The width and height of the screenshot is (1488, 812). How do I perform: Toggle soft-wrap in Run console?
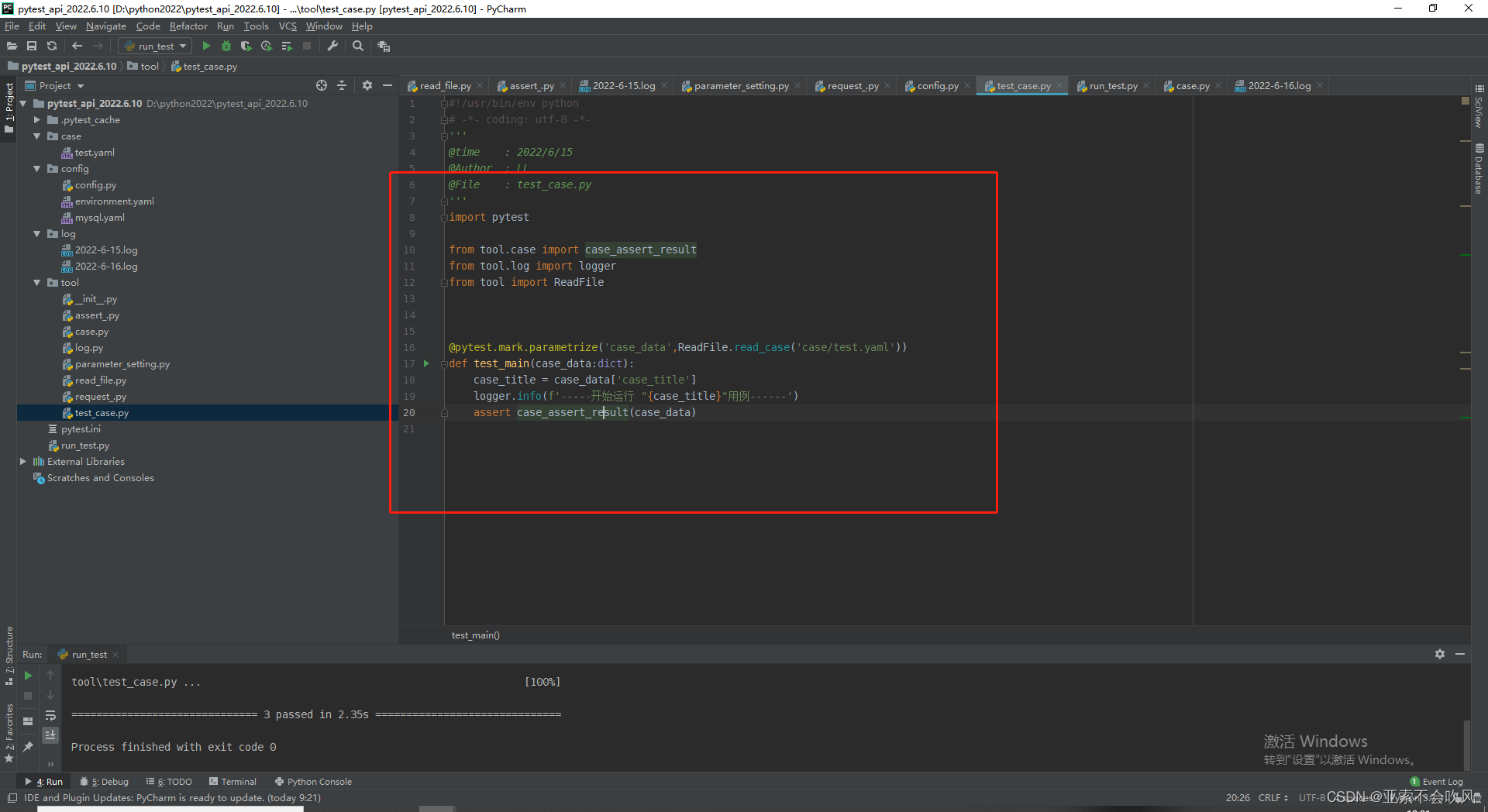[50, 715]
